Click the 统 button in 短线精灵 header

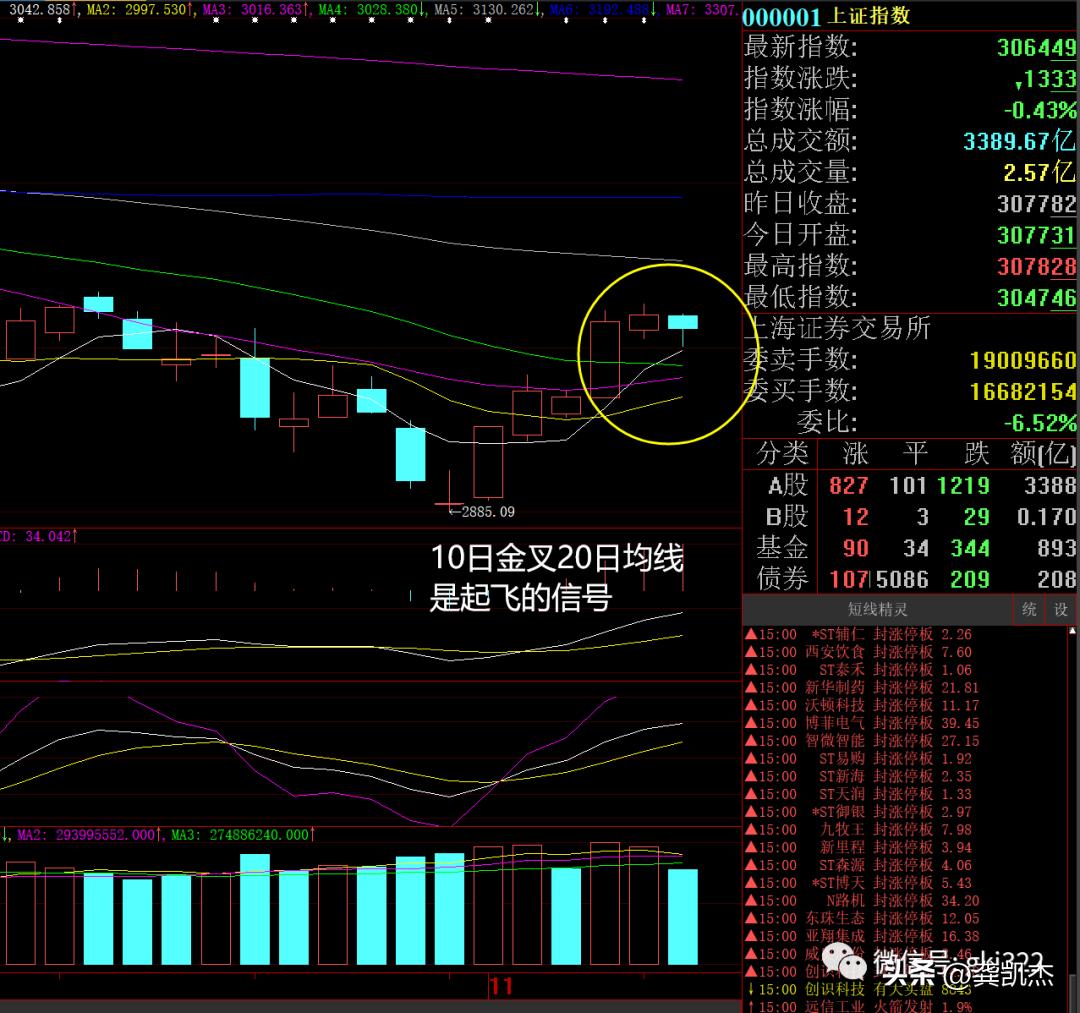pos(1029,609)
